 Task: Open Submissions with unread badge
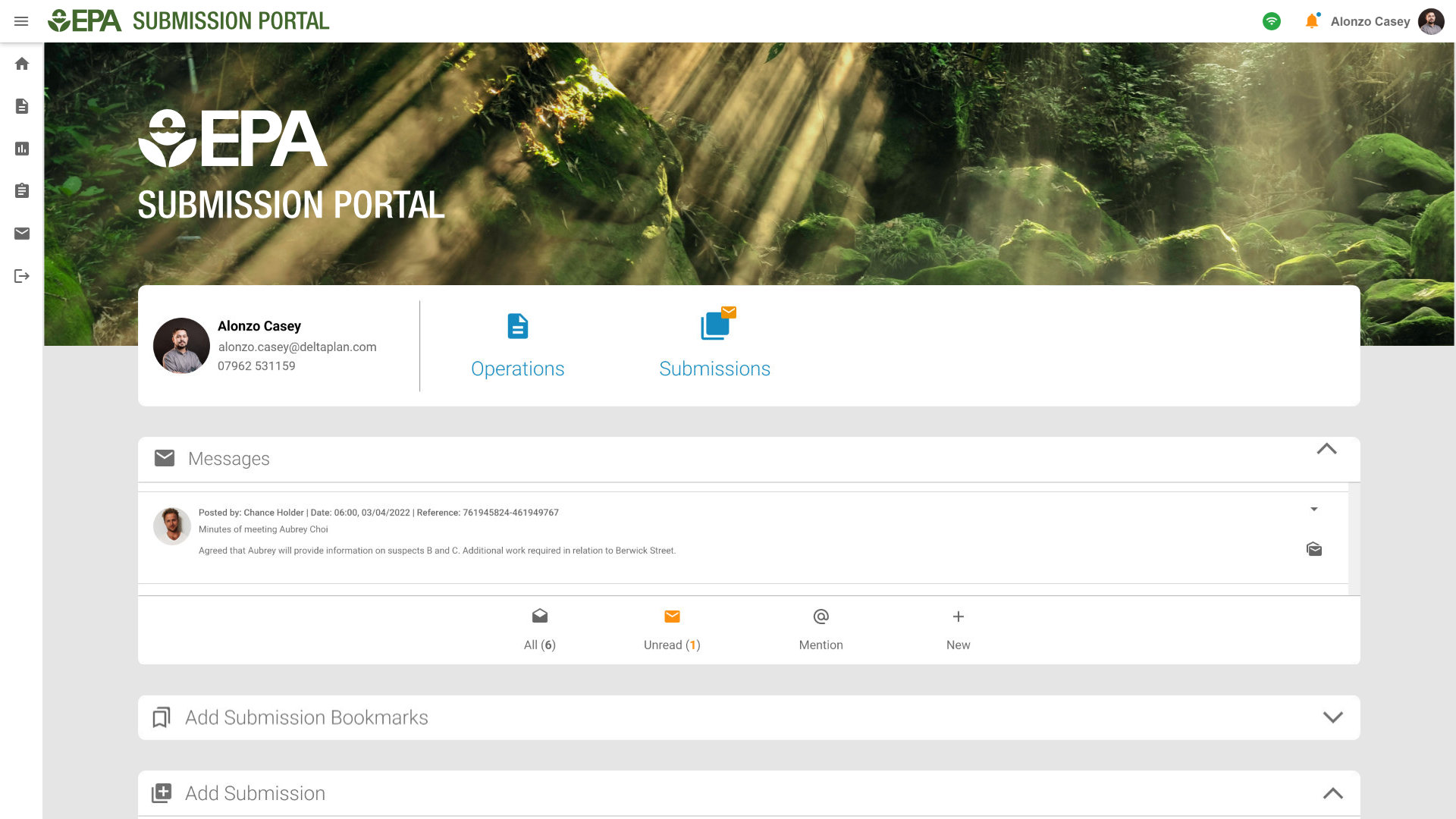coord(714,325)
